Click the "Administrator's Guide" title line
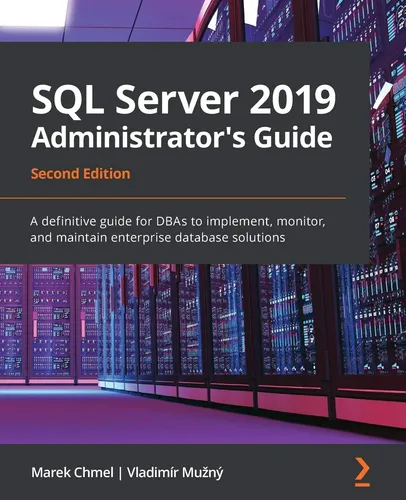The width and height of the screenshot is (406, 500). point(181,137)
